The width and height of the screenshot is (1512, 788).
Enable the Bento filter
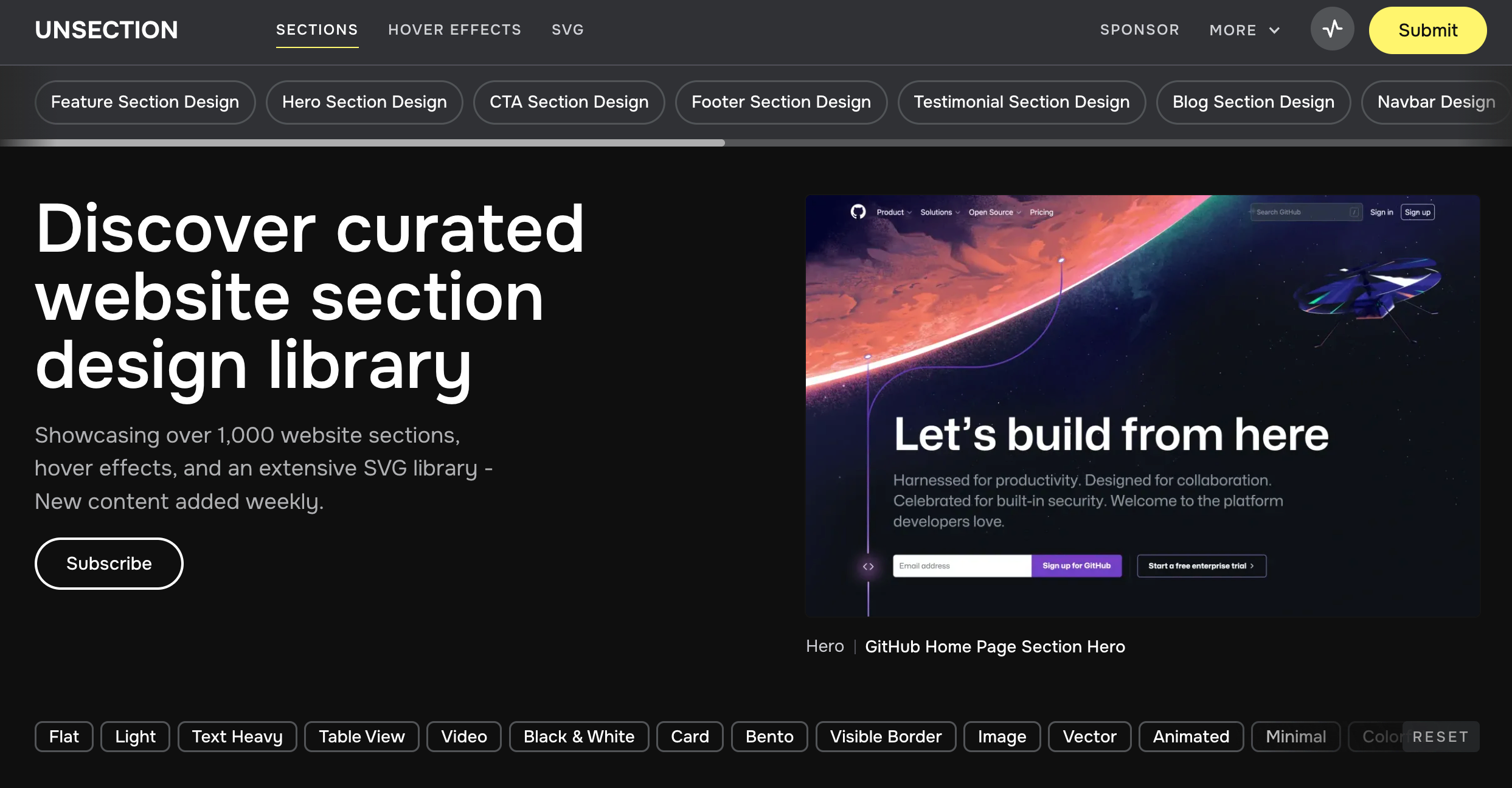click(768, 736)
